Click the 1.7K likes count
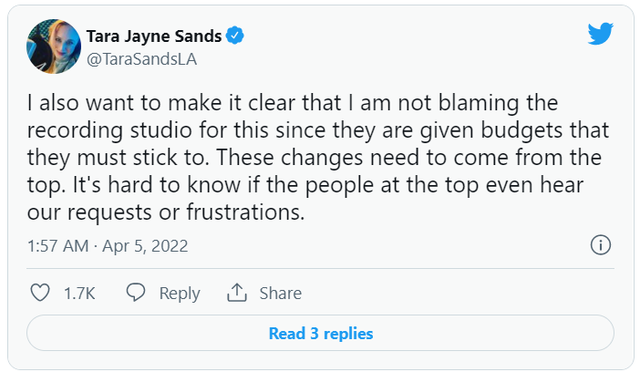The image size is (640, 372). point(79,293)
